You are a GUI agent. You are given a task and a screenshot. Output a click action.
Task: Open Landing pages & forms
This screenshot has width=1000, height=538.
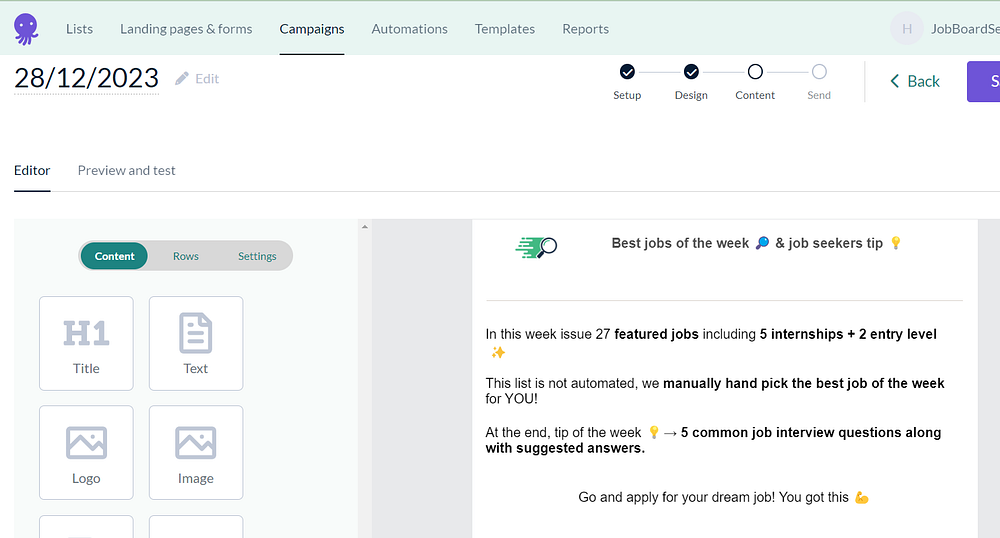click(x=186, y=29)
